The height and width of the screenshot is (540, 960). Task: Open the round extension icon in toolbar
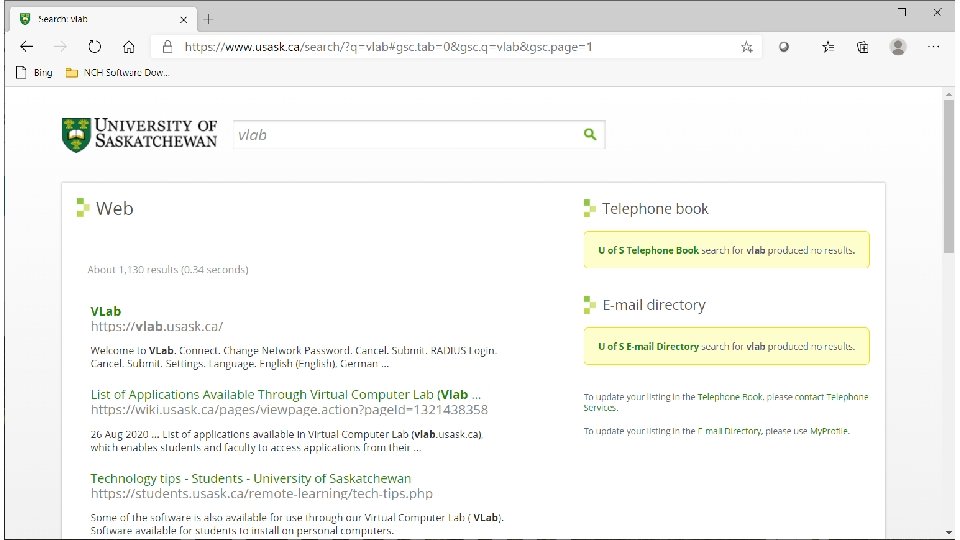click(784, 47)
